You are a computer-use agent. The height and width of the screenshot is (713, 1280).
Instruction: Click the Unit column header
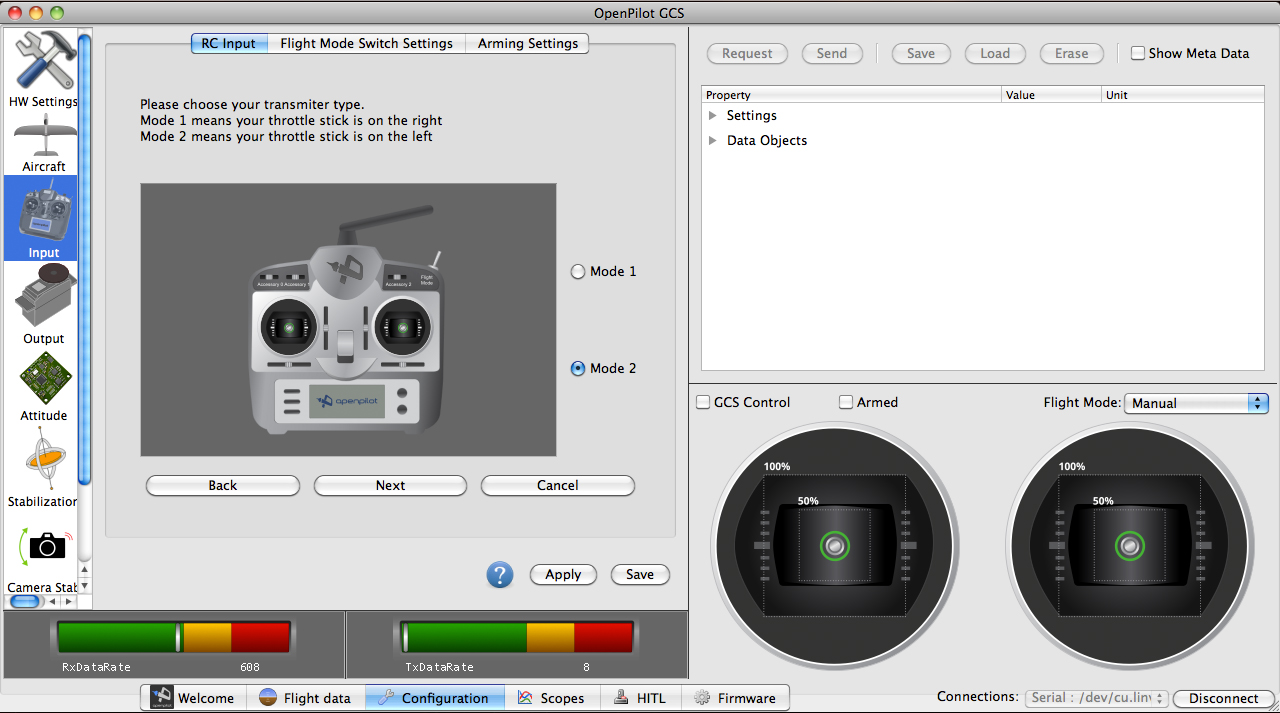pyautogui.click(x=1183, y=95)
